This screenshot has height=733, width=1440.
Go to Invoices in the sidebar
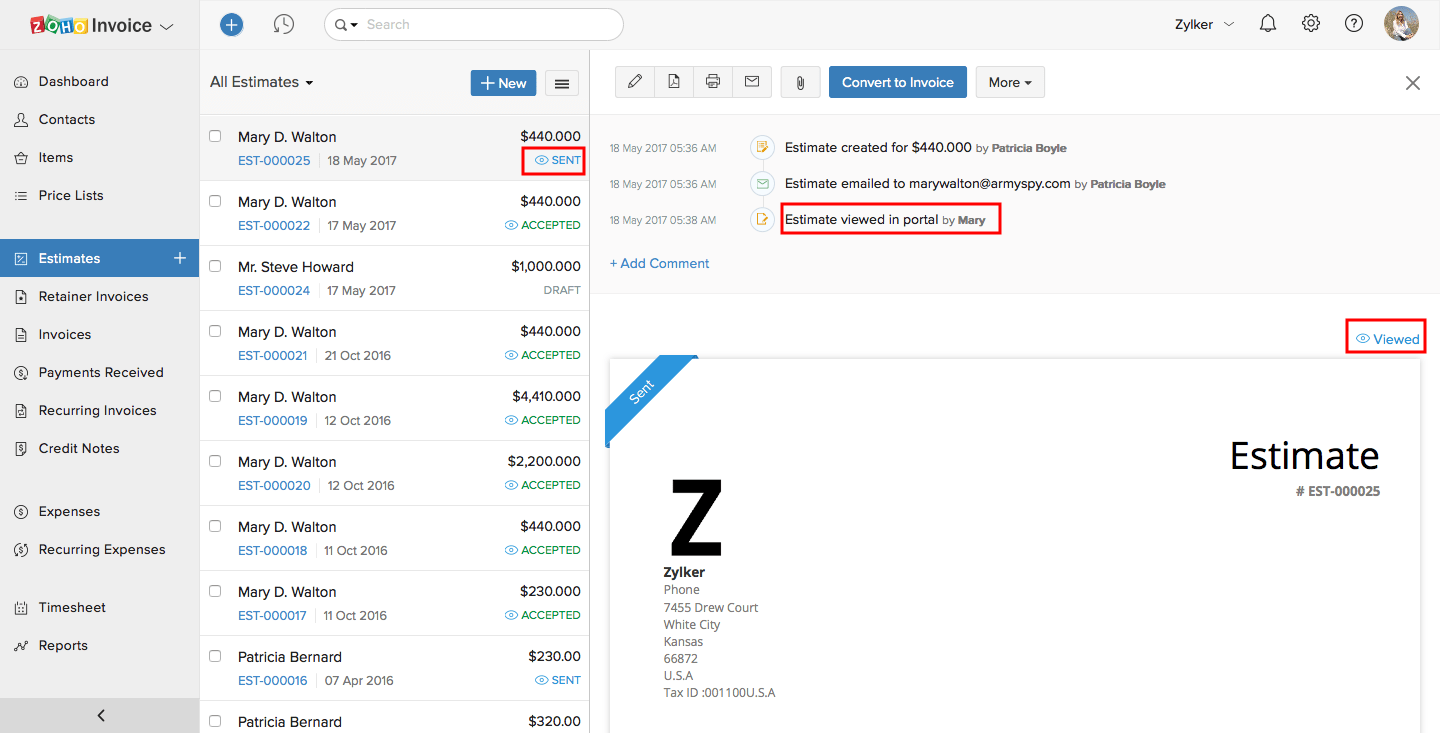tap(65, 334)
